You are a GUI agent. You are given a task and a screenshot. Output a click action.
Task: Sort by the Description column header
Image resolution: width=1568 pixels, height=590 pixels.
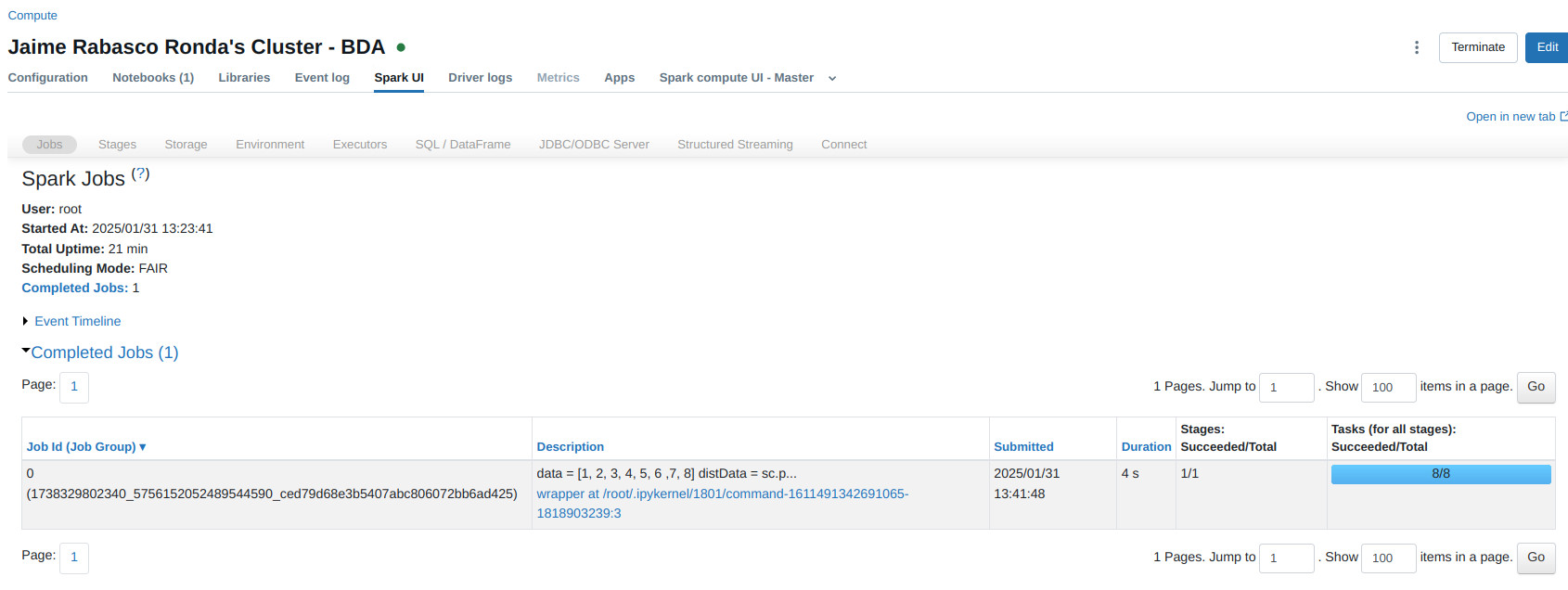pos(570,446)
